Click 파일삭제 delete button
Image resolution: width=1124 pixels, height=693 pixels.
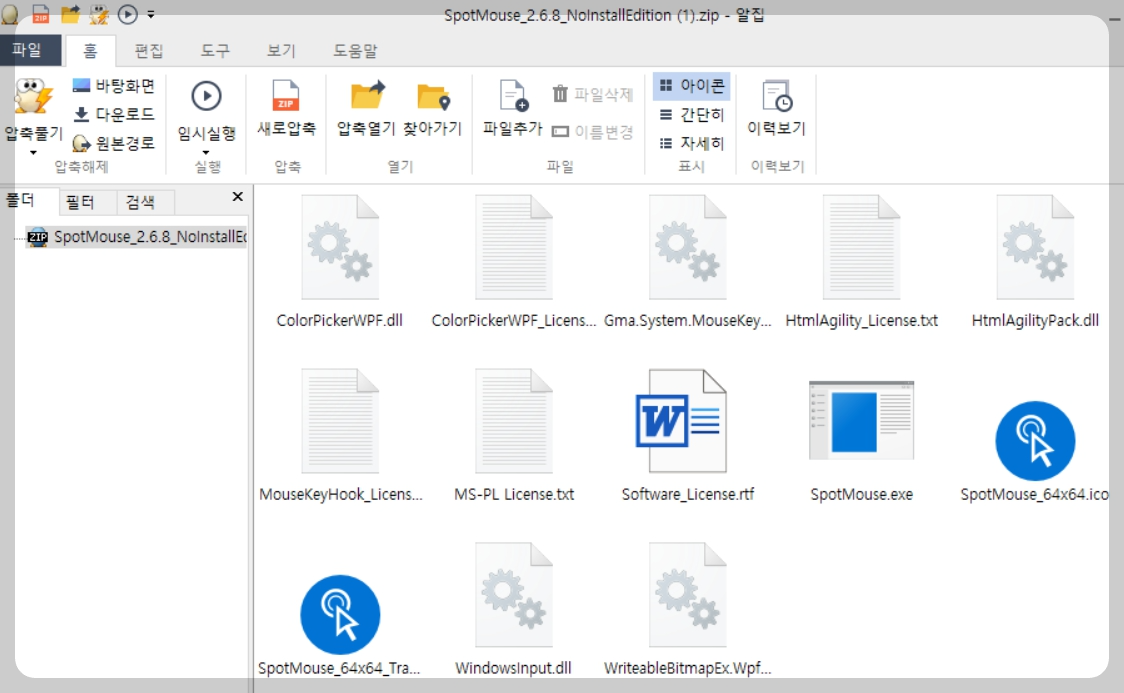click(592, 94)
